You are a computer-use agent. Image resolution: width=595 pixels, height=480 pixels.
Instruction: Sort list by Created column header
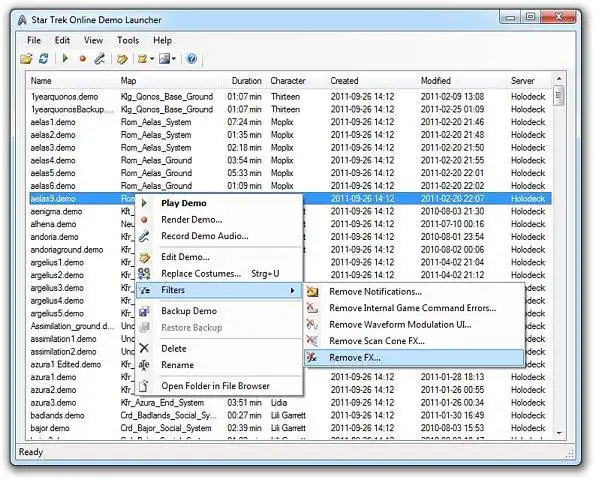pos(372,81)
